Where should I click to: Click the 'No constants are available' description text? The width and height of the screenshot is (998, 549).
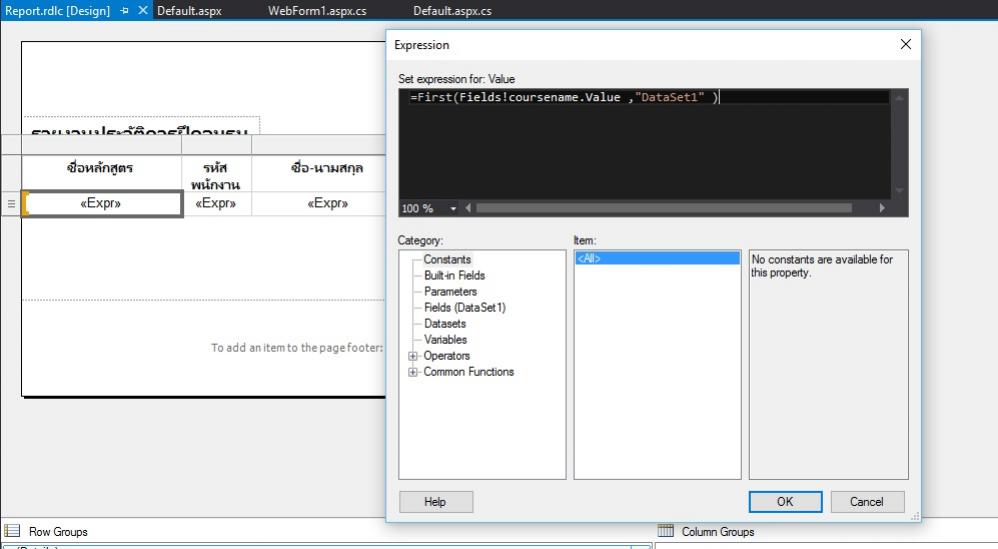[821, 266]
